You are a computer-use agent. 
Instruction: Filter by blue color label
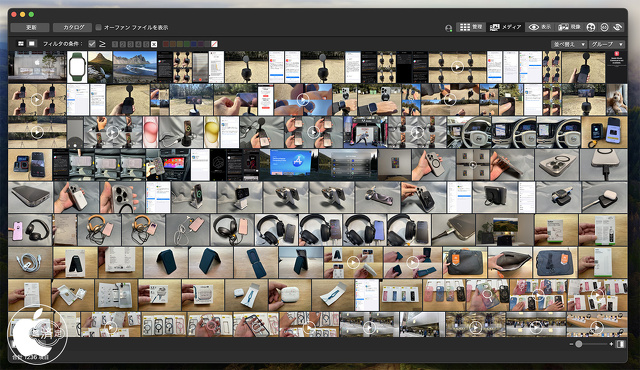point(193,44)
